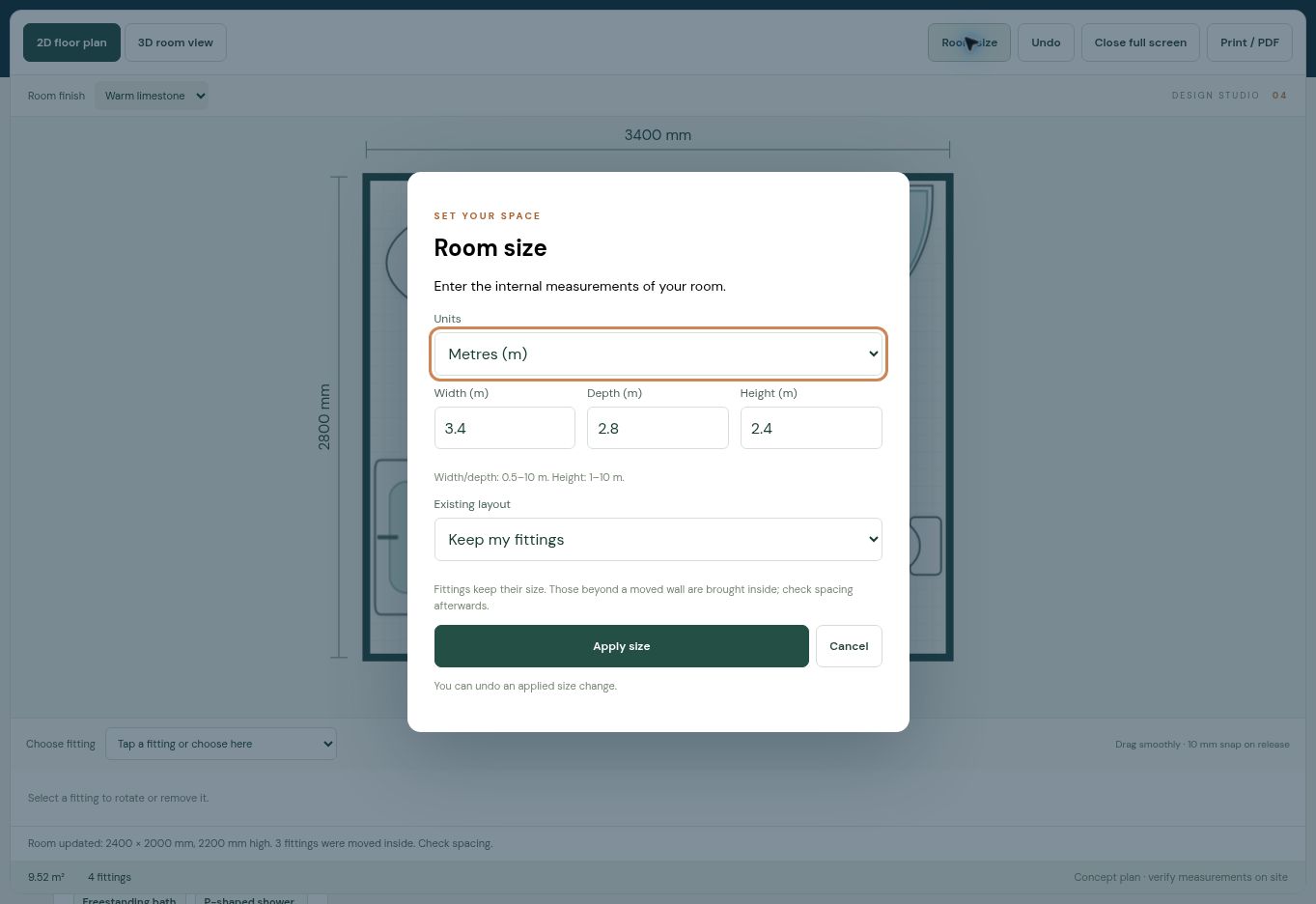Switch to the 3D room view tab
This screenshot has width=1316, height=904.
pyautogui.click(x=176, y=42)
